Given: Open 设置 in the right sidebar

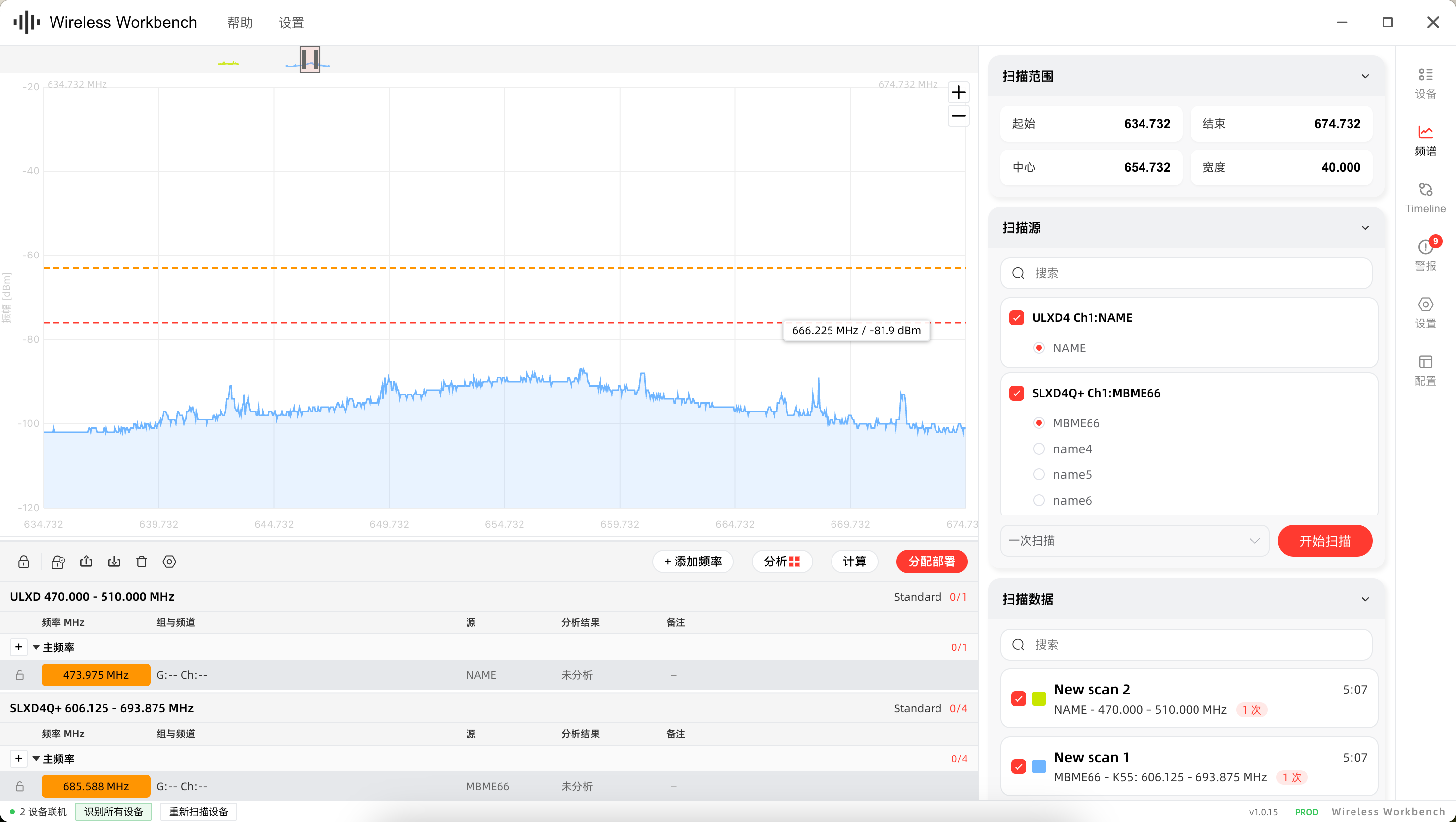Looking at the screenshot, I should [x=1425, y=313].
